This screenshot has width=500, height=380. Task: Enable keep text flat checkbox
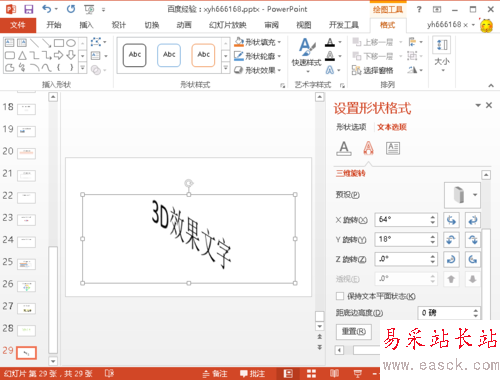340,296
